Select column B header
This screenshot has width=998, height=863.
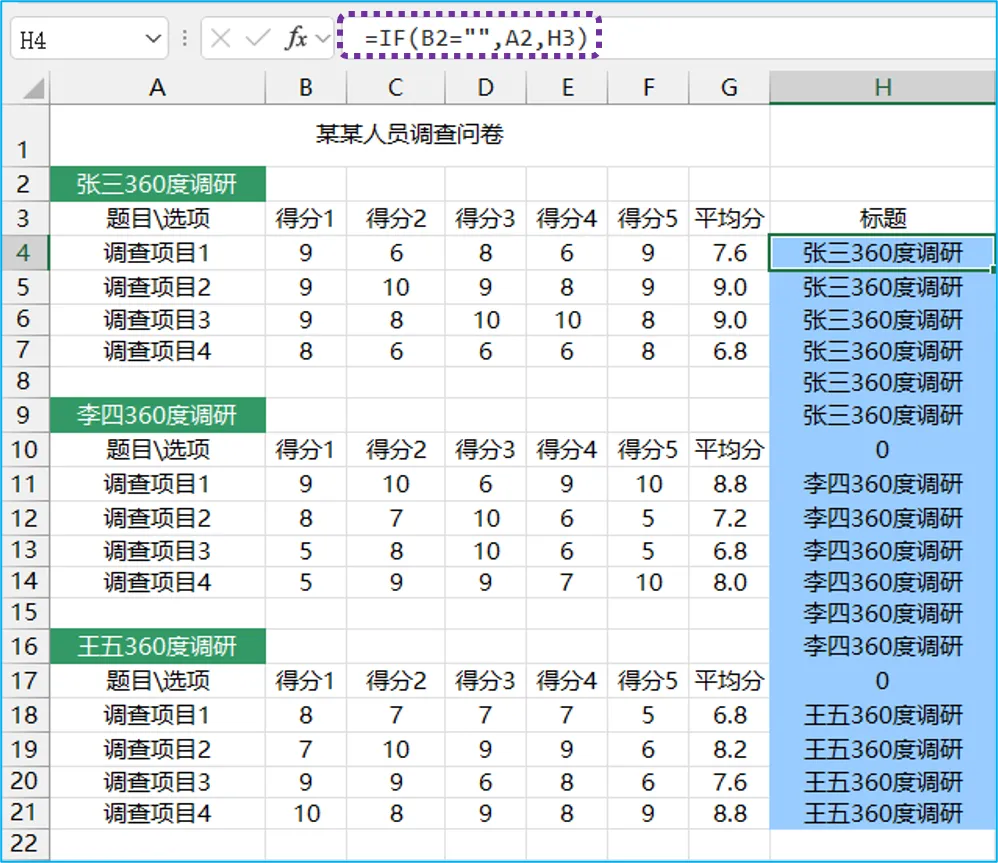click(306, 87)
